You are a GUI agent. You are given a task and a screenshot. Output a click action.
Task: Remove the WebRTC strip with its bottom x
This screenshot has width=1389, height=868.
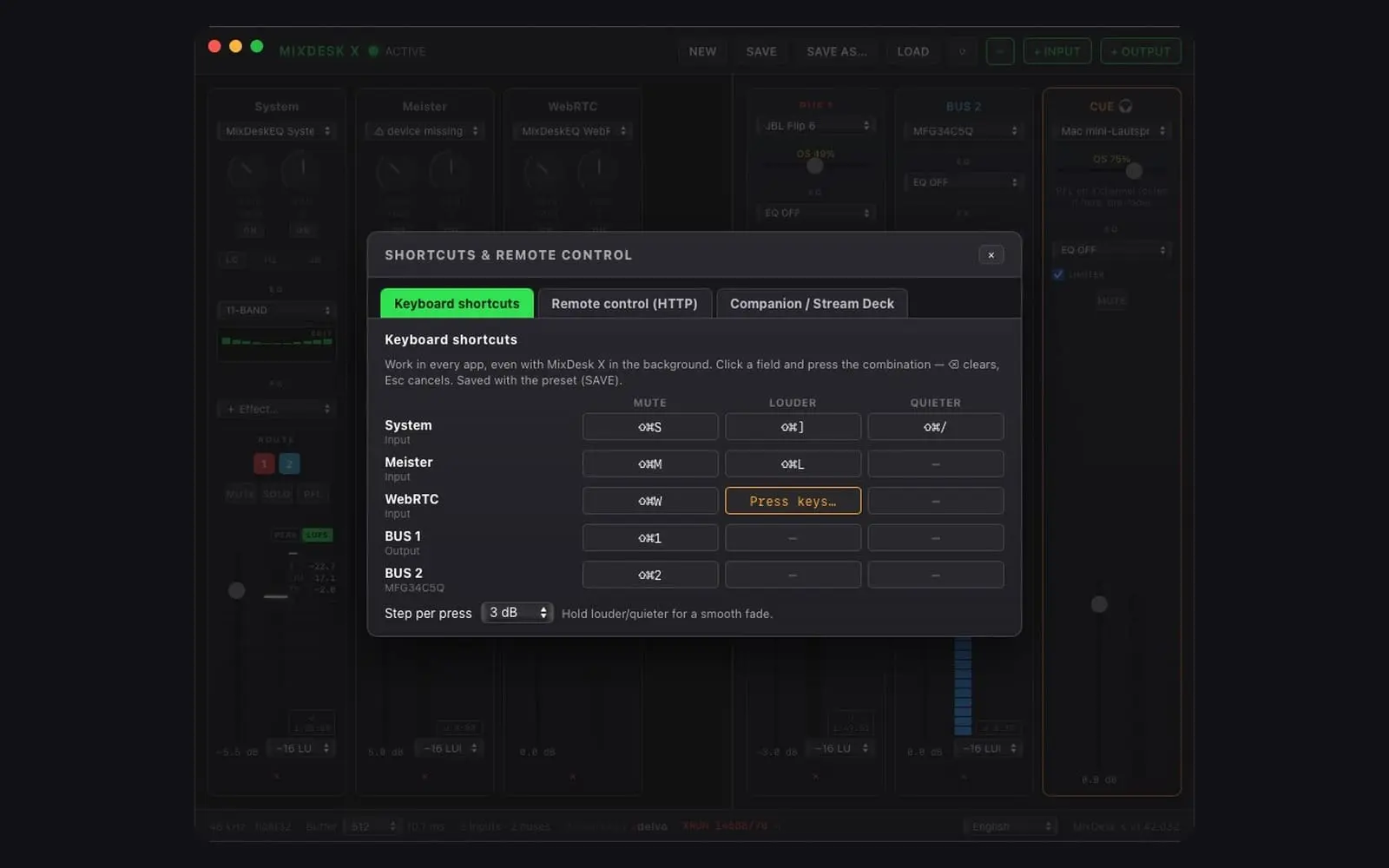(572, 776)
